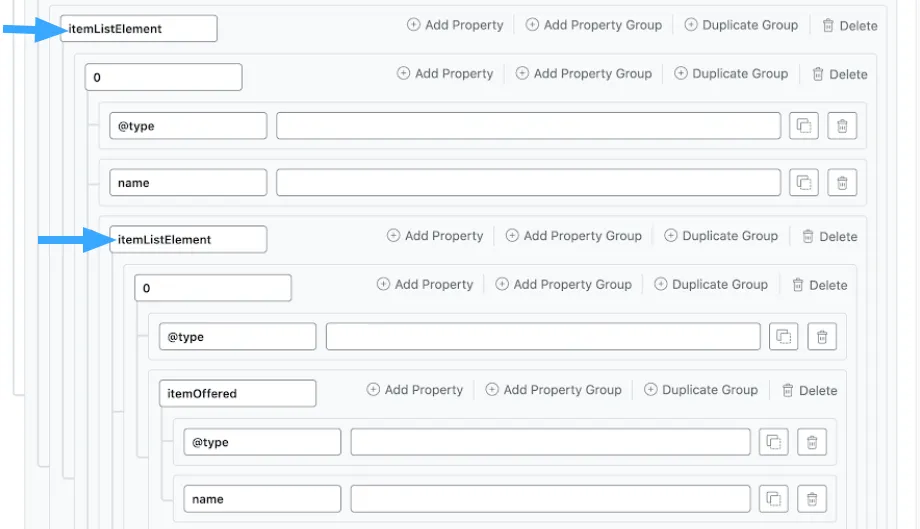The image size is (920, 529).
Task: Duplicate the @type row just above itemOffered
Action: tap(783, 337)
